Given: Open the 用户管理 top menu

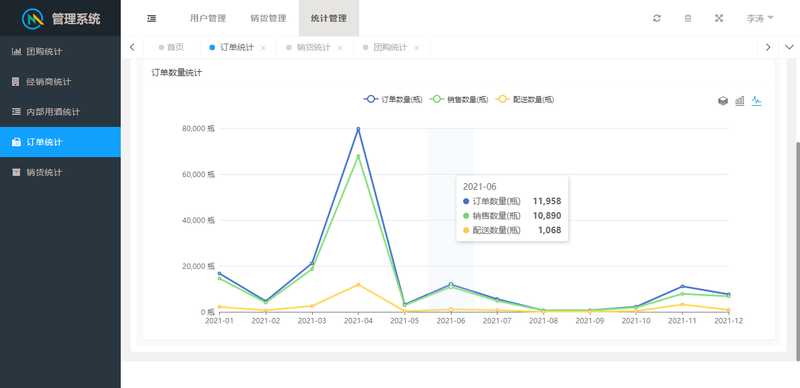Looking at the screenshot, I should coord(208,18).
